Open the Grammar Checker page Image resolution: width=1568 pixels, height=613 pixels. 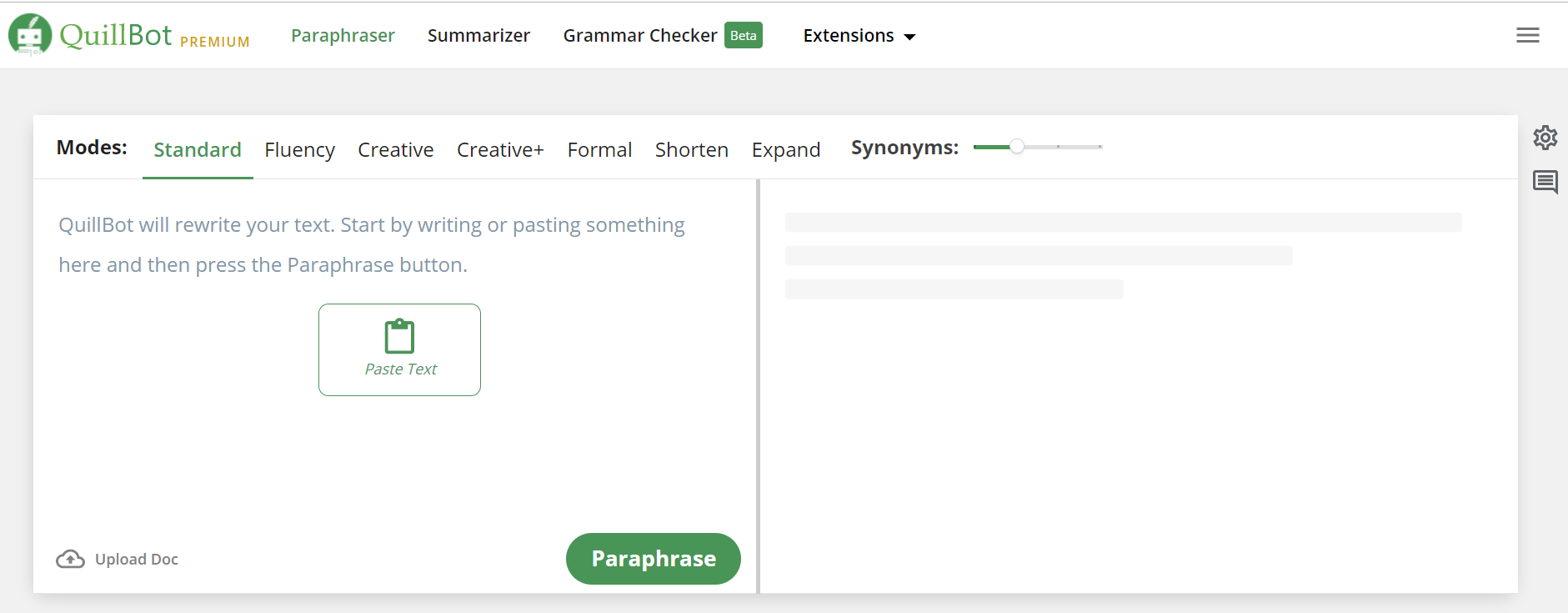(640, 35)
